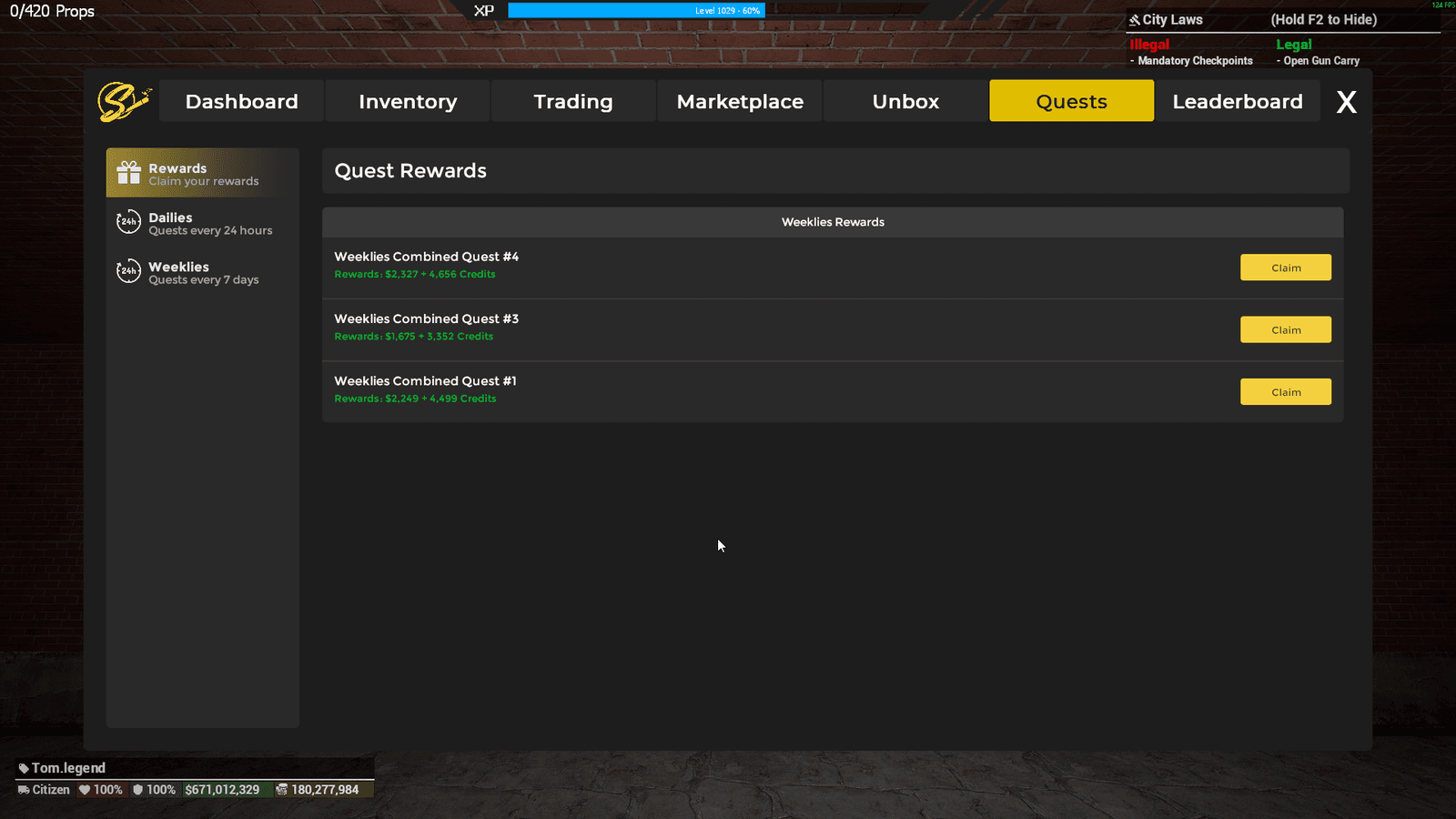Switch to the Trading tab
The image size is (1456, 819).
(x=573, y=101)
